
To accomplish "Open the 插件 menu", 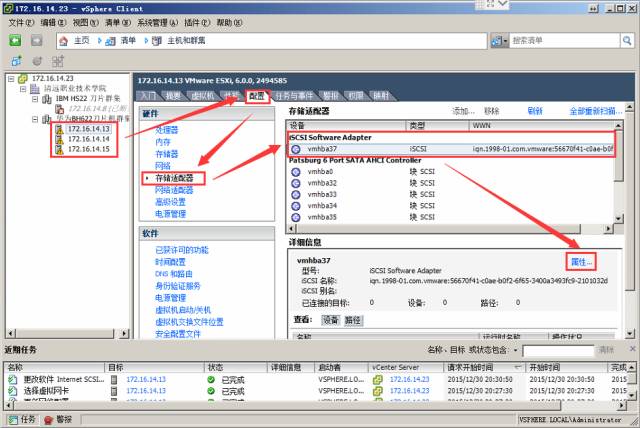I will pos(197,22).
